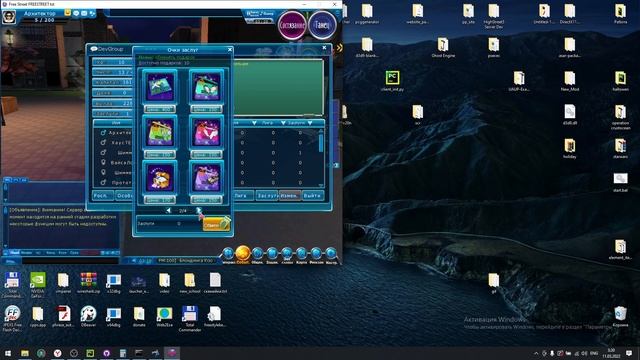Screen dimensions: 640x360
Task: Show hidden tray icons chevron
Action: click(x=536, y=353)
